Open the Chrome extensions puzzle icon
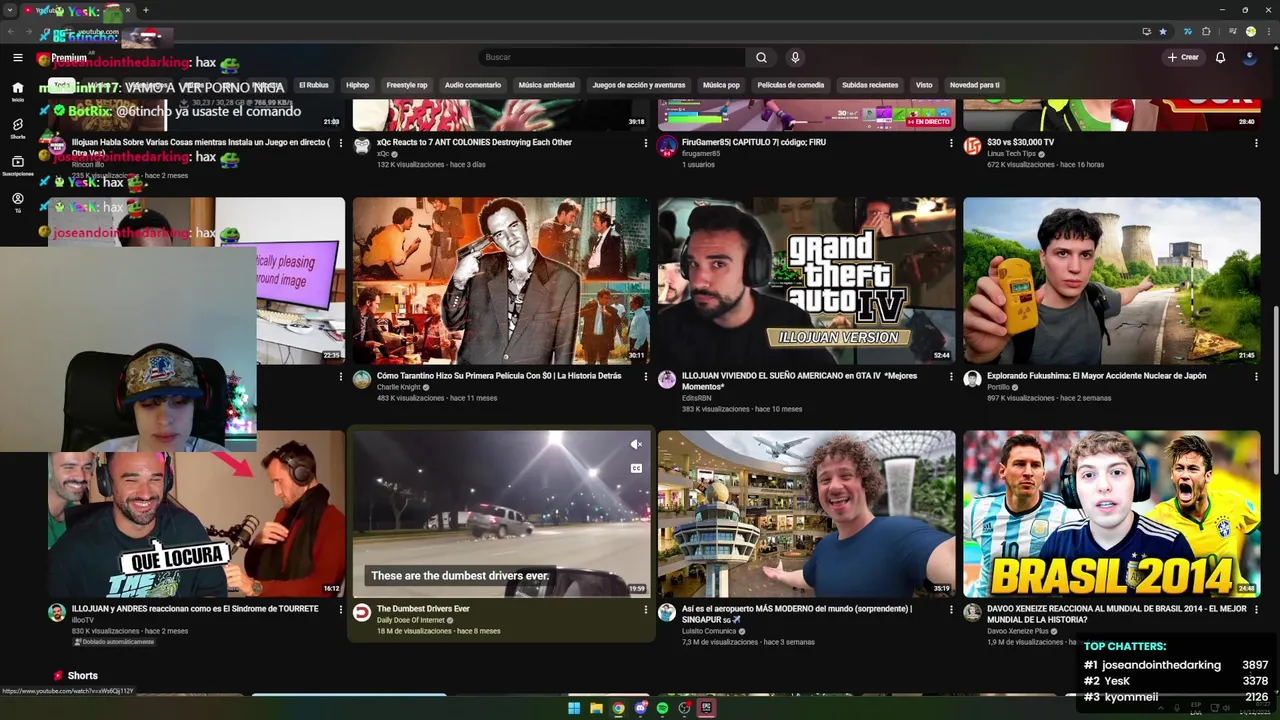The width and height of the screenshot is (1280, 720). click(x=1206, y=31)
